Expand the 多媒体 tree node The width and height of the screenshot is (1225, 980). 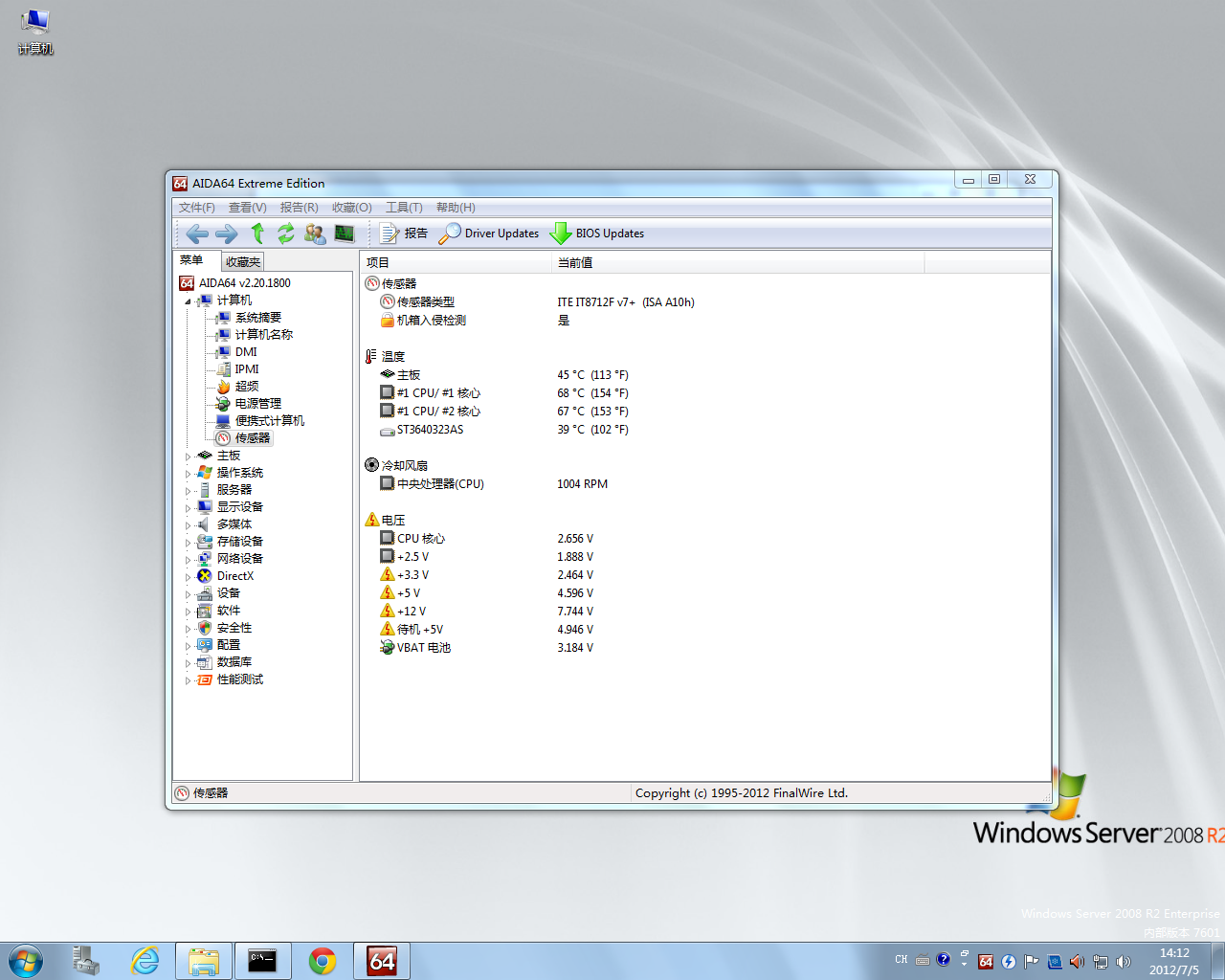[188, 525]
